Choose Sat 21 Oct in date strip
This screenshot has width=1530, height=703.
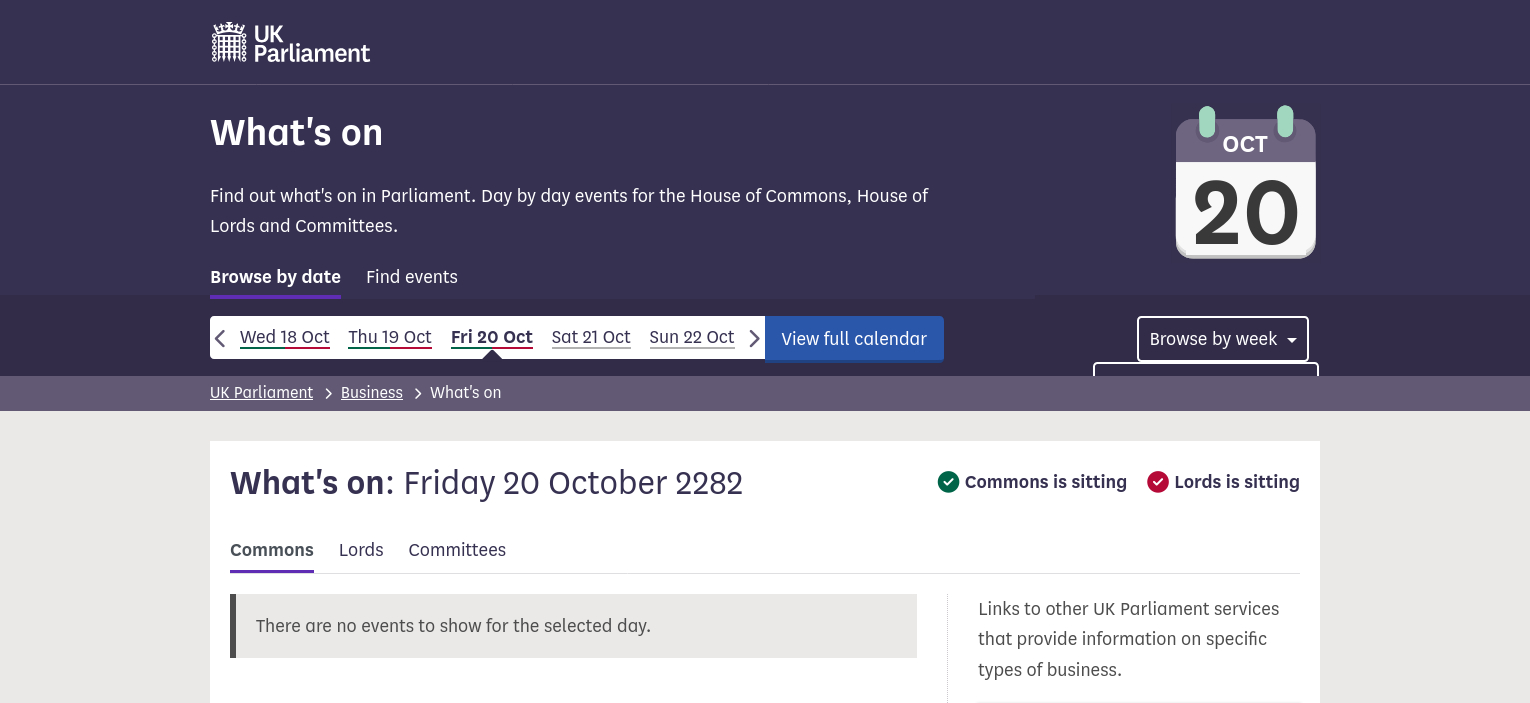pos(591,337)
